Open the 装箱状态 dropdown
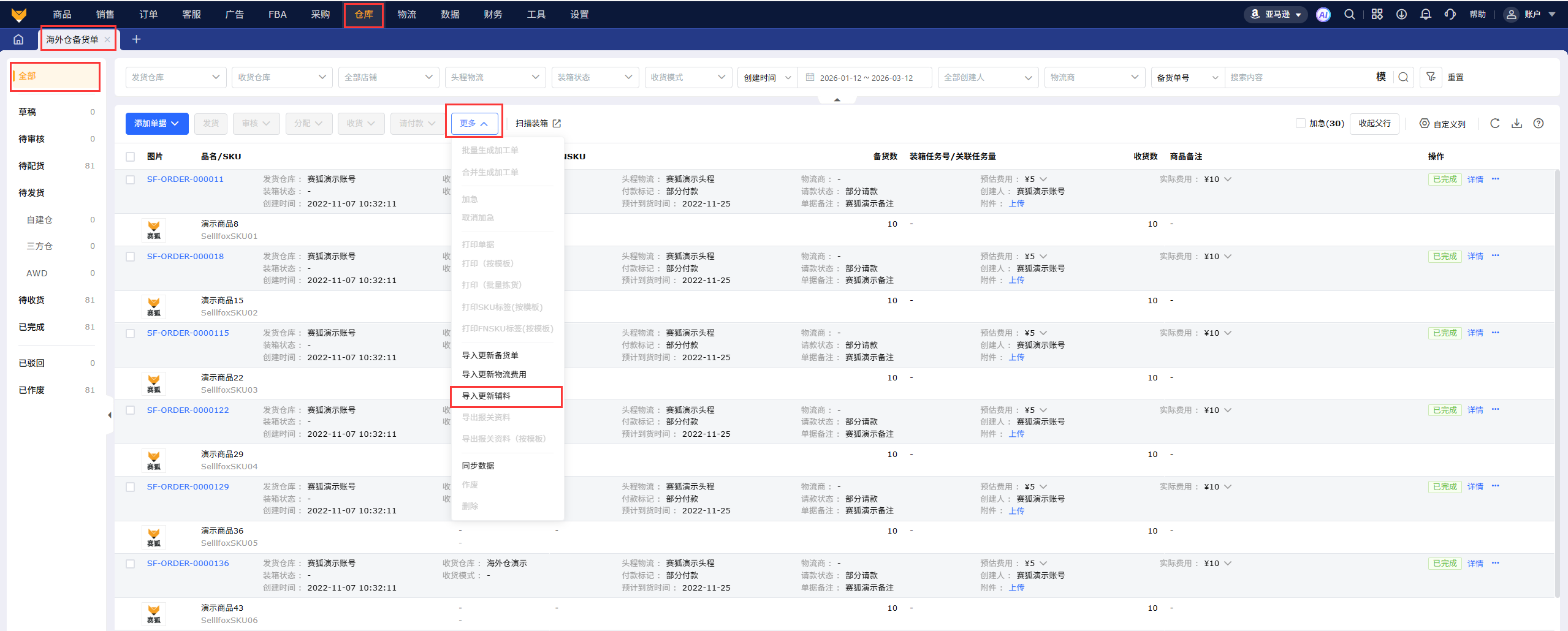This screenshot has width=1568, height=631. (x=595, y=77)
